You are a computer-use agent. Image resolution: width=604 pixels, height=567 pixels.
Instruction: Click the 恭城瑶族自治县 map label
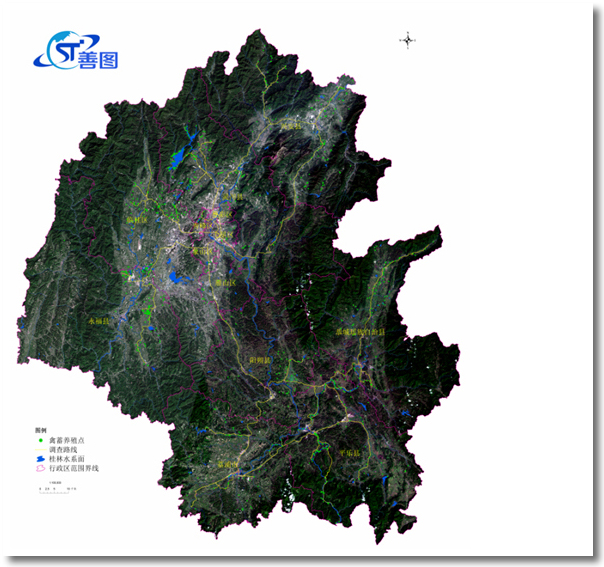[360, 332]
